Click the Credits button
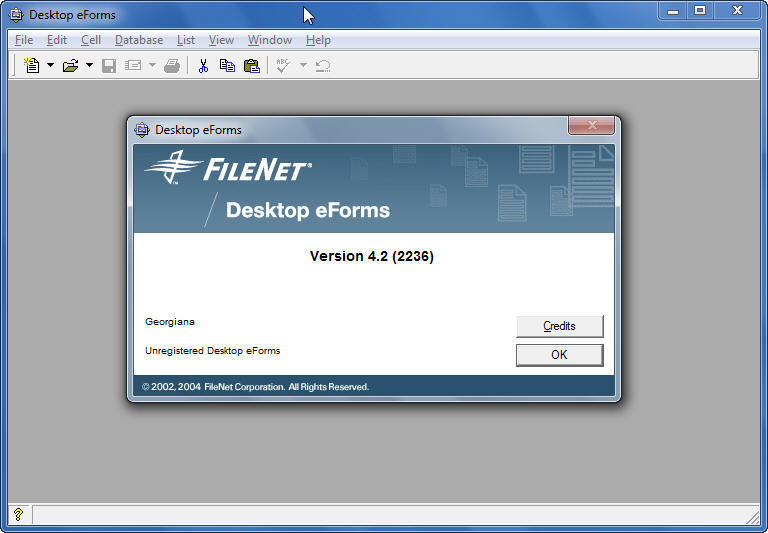Image resolution: width=768 pixels, height=533 pixels. (x=559, y=326)
